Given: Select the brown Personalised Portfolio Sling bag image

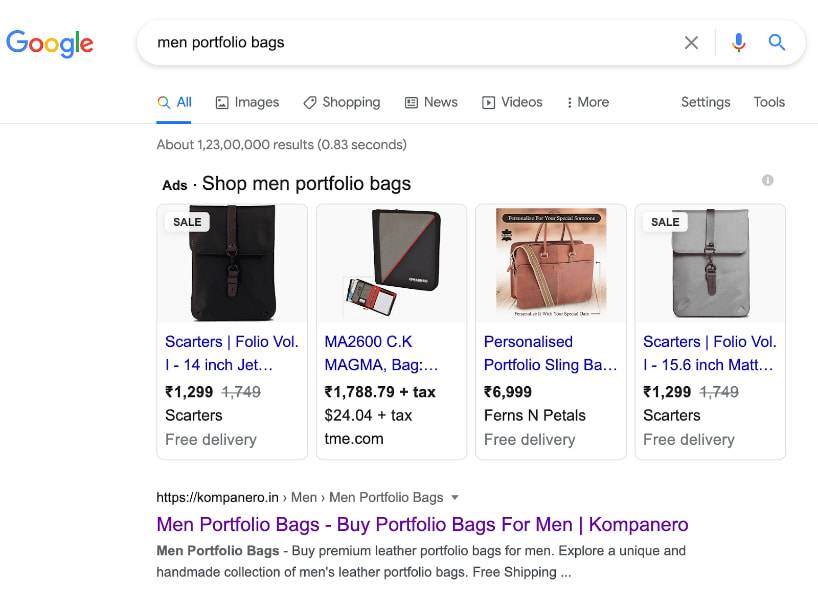Looking at the screenshot, I should 551,263.
